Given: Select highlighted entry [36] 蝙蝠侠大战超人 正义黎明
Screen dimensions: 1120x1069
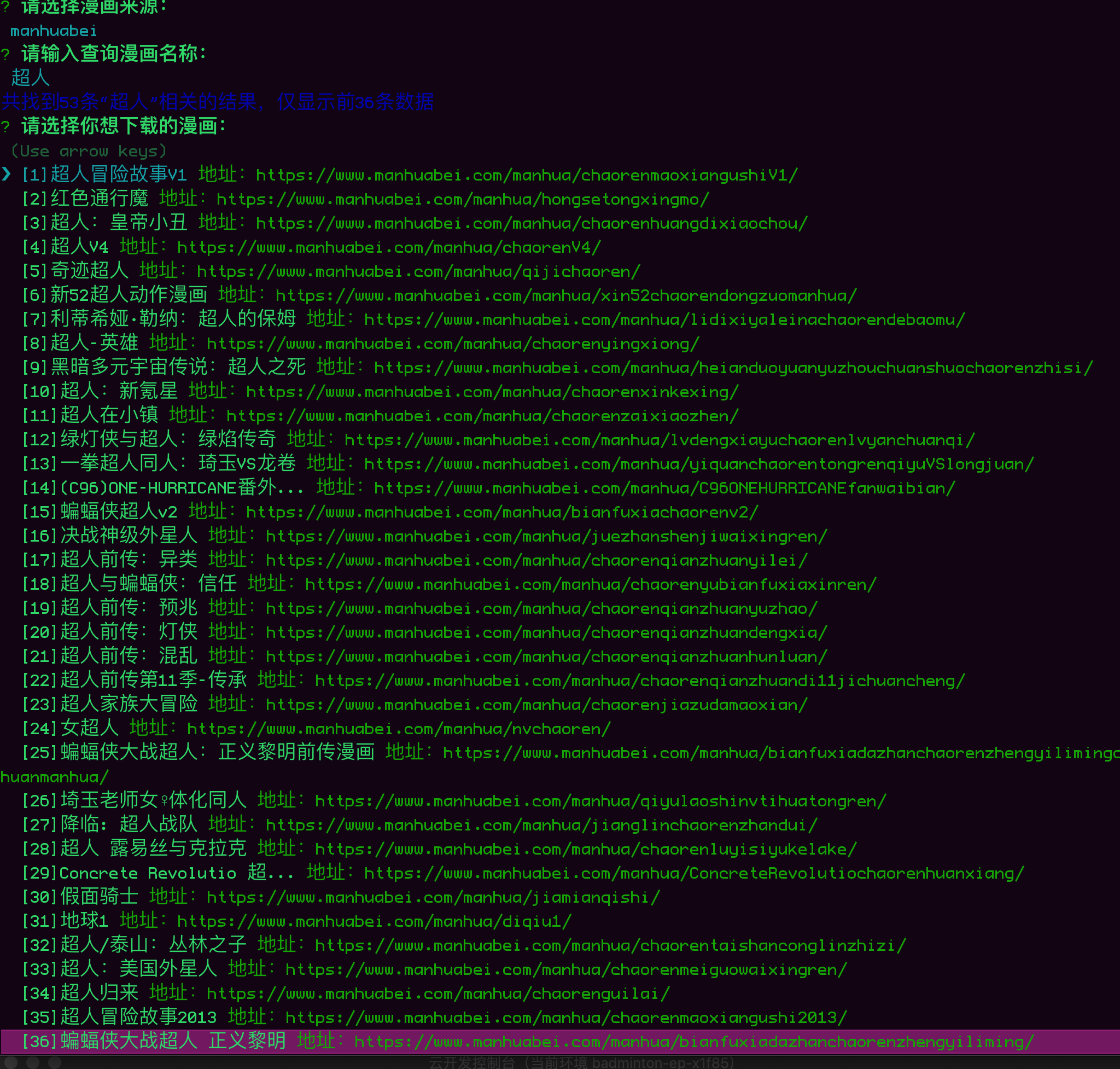Looking at the screenshot, I should pyautogui.click(x=154, y=1041).
